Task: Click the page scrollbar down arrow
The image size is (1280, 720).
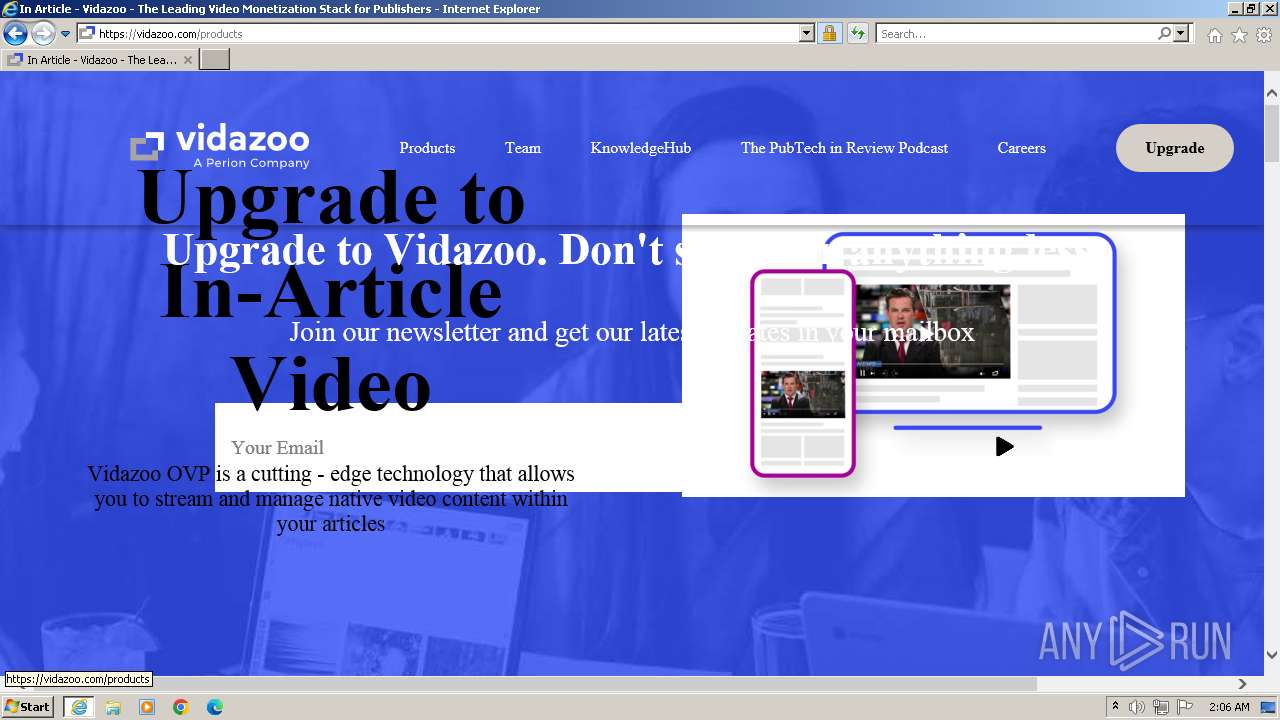Action: coord(1272,655)
